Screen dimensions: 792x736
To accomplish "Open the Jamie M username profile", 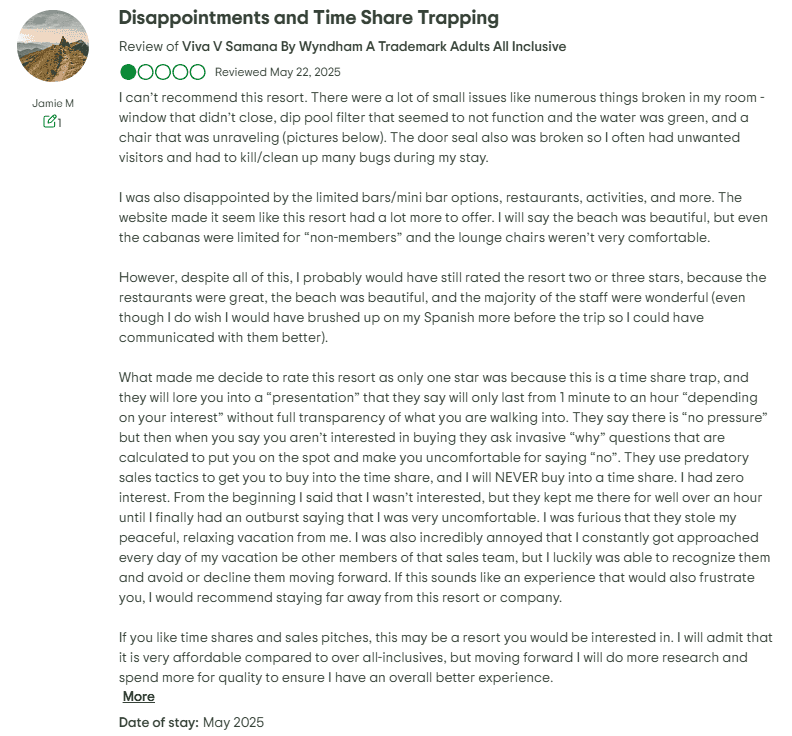I will pos(54,103).
